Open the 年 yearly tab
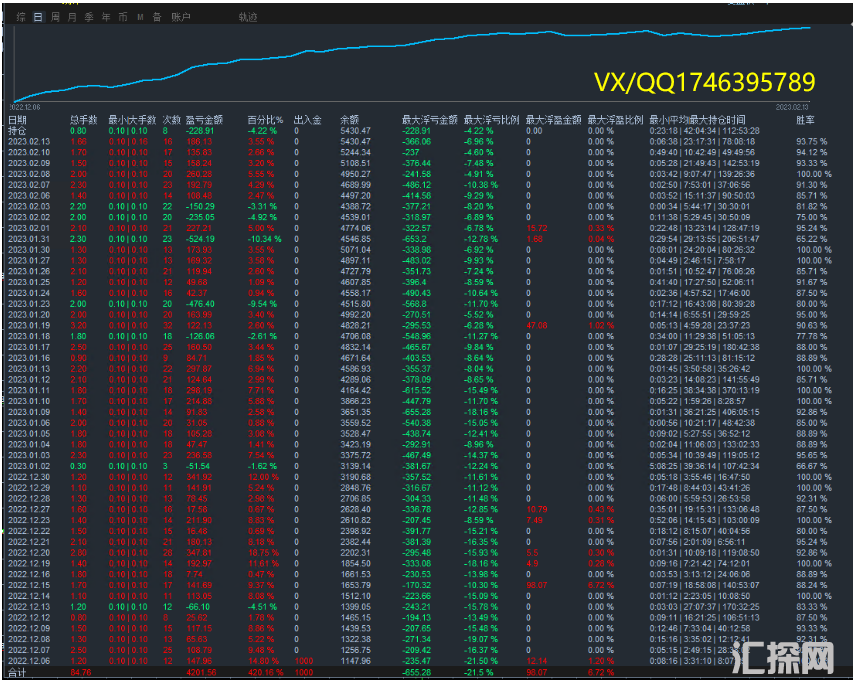The height and width of the screenshot is (682, 854). click(x=105, y=17)
